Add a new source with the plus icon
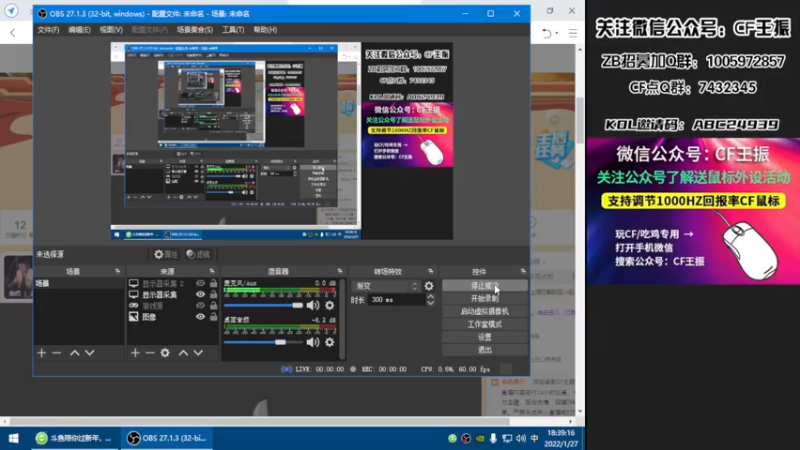The width and height of the screenshot is (800, 450). 135,353
